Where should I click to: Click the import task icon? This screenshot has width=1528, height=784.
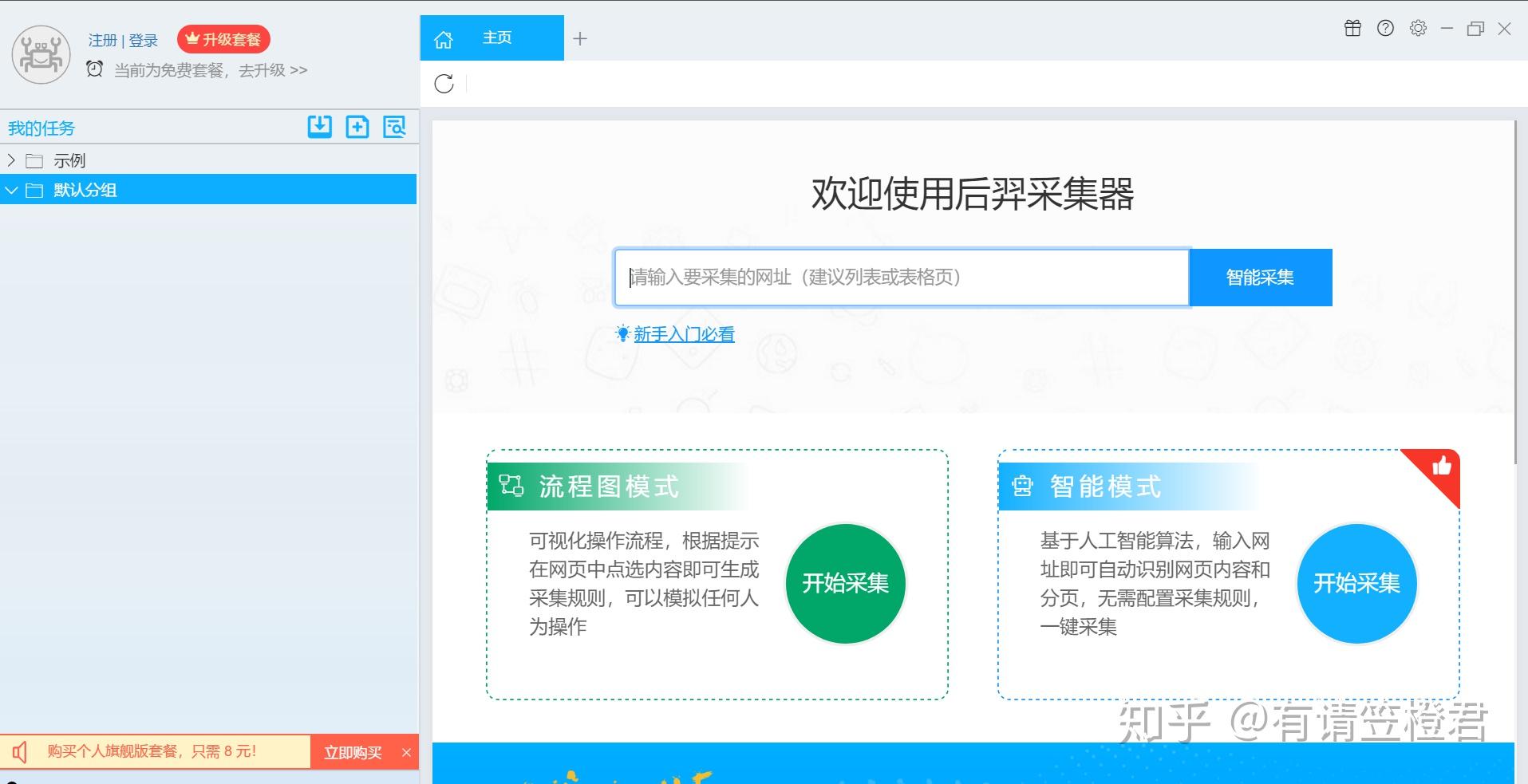[320, 126]
